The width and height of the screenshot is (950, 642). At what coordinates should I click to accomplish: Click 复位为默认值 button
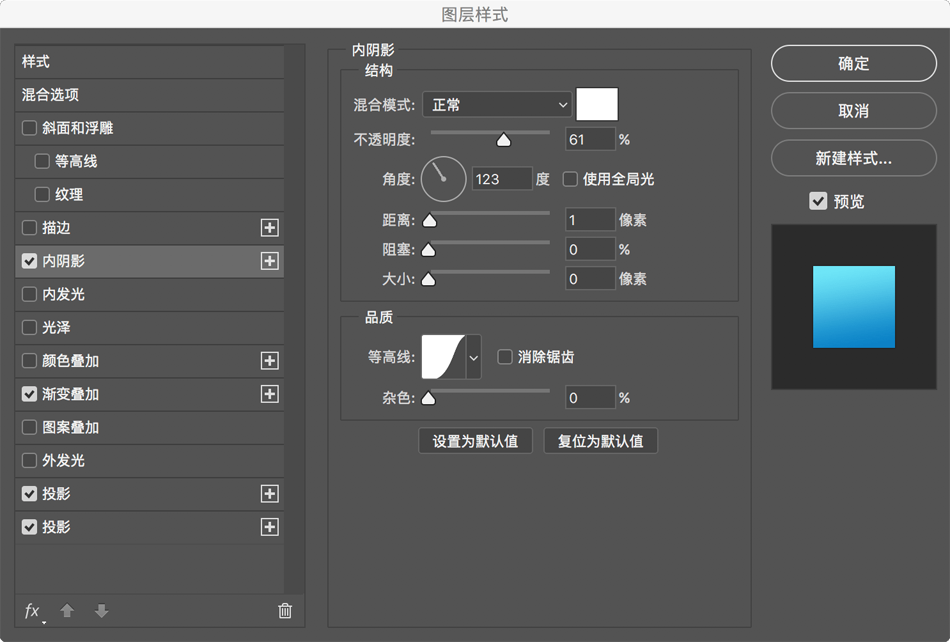[x=600, y=441]
